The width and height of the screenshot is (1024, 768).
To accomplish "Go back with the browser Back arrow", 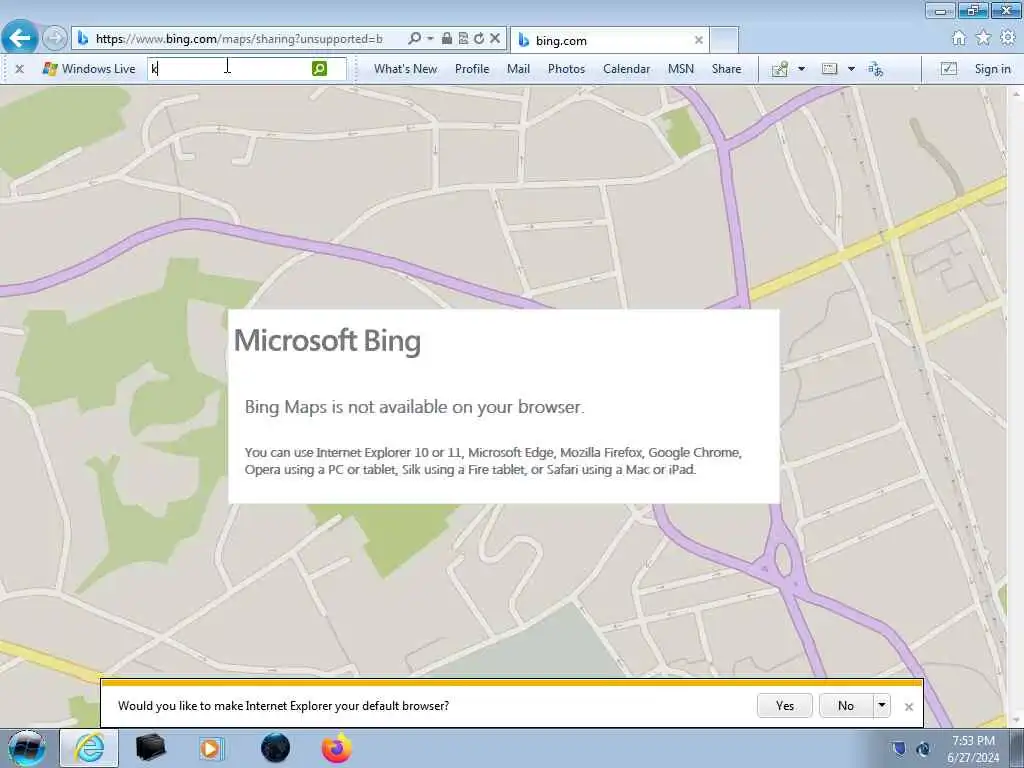I will tap(20, 39).
